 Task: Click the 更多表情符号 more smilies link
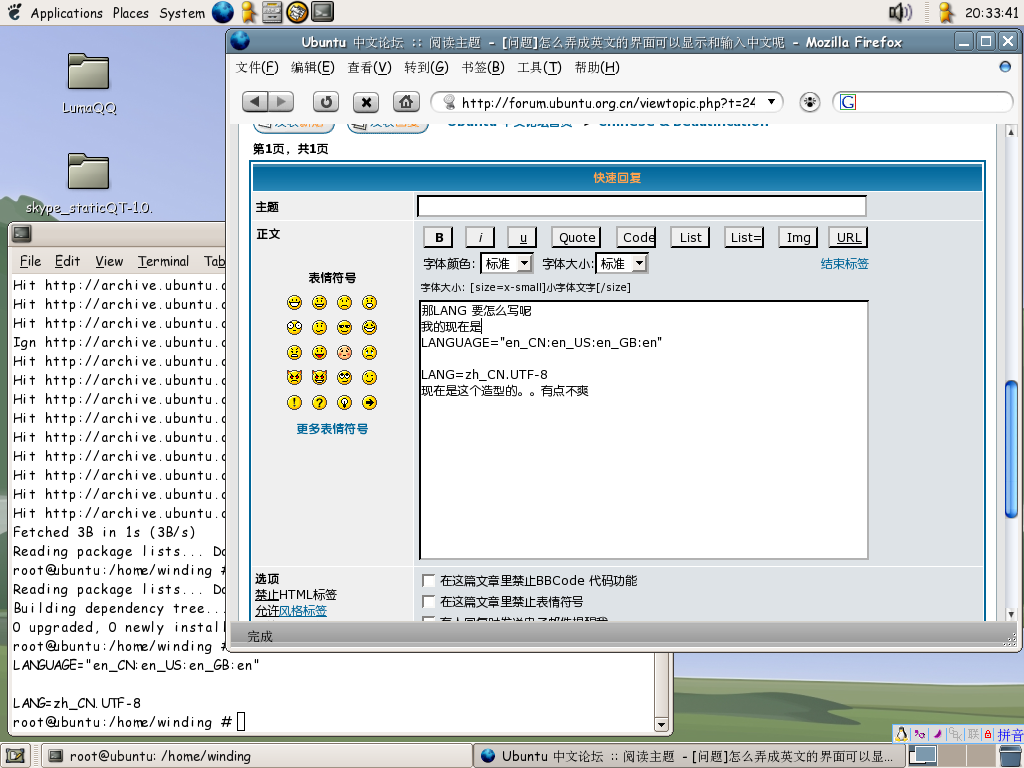click(x=332, y=428)
